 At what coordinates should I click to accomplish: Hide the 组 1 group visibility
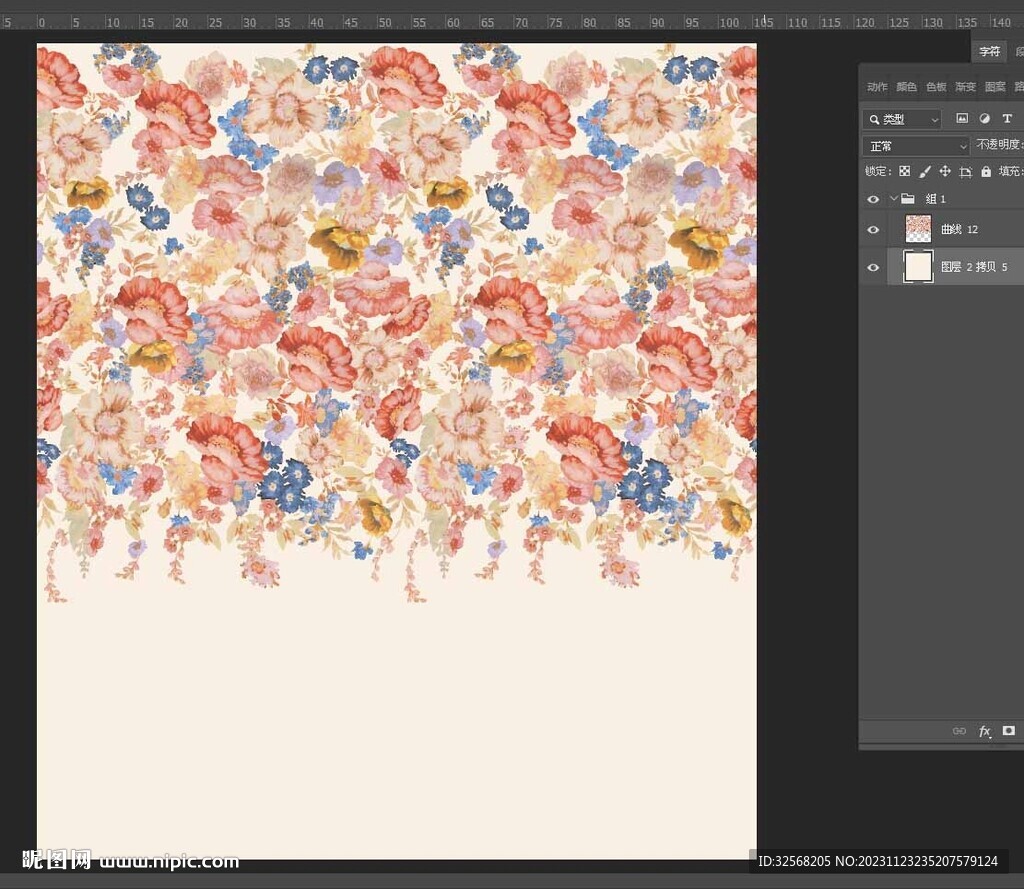pos(873,199)
